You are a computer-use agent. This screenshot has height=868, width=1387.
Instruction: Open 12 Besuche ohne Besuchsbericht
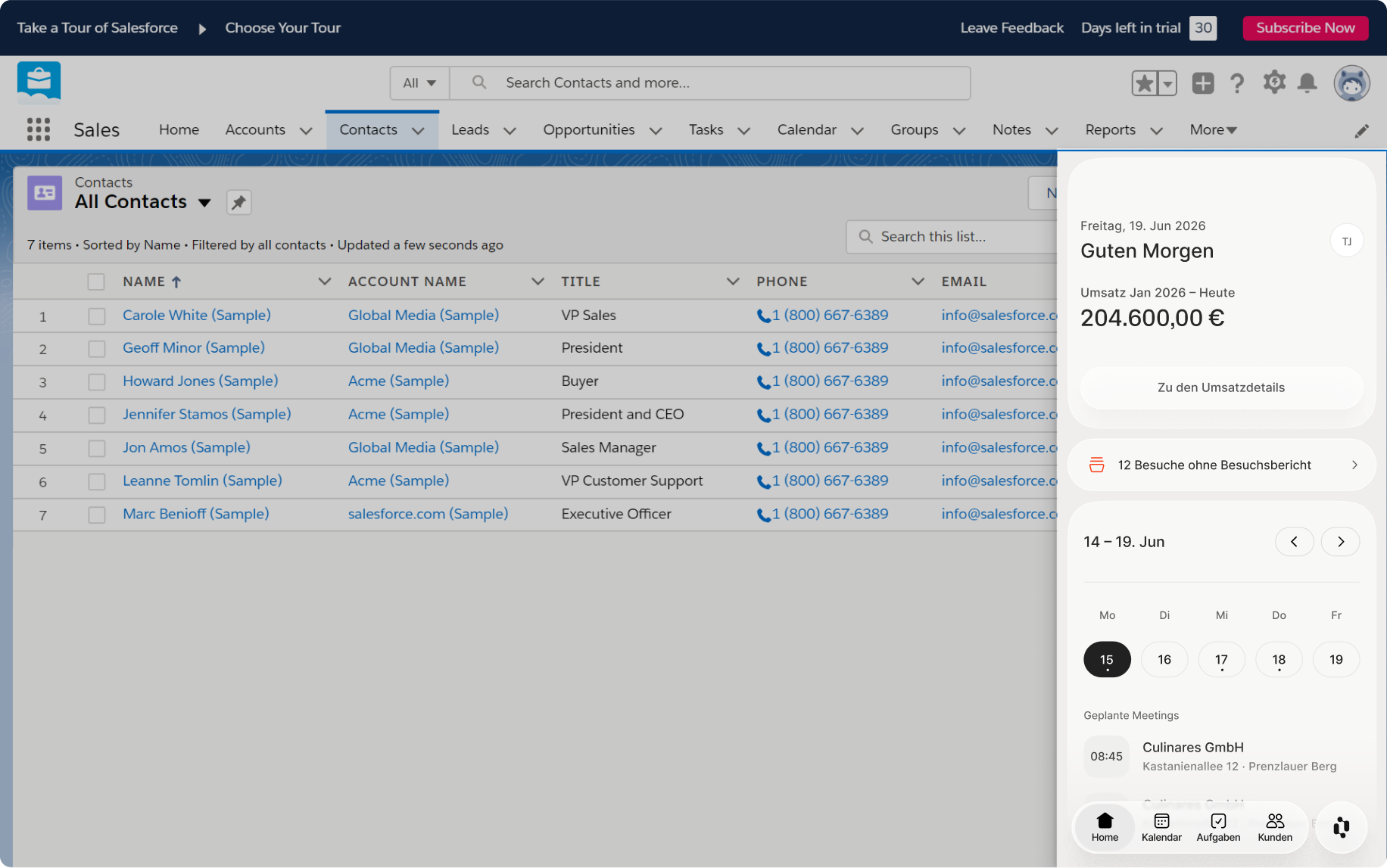click(1221, 465)
